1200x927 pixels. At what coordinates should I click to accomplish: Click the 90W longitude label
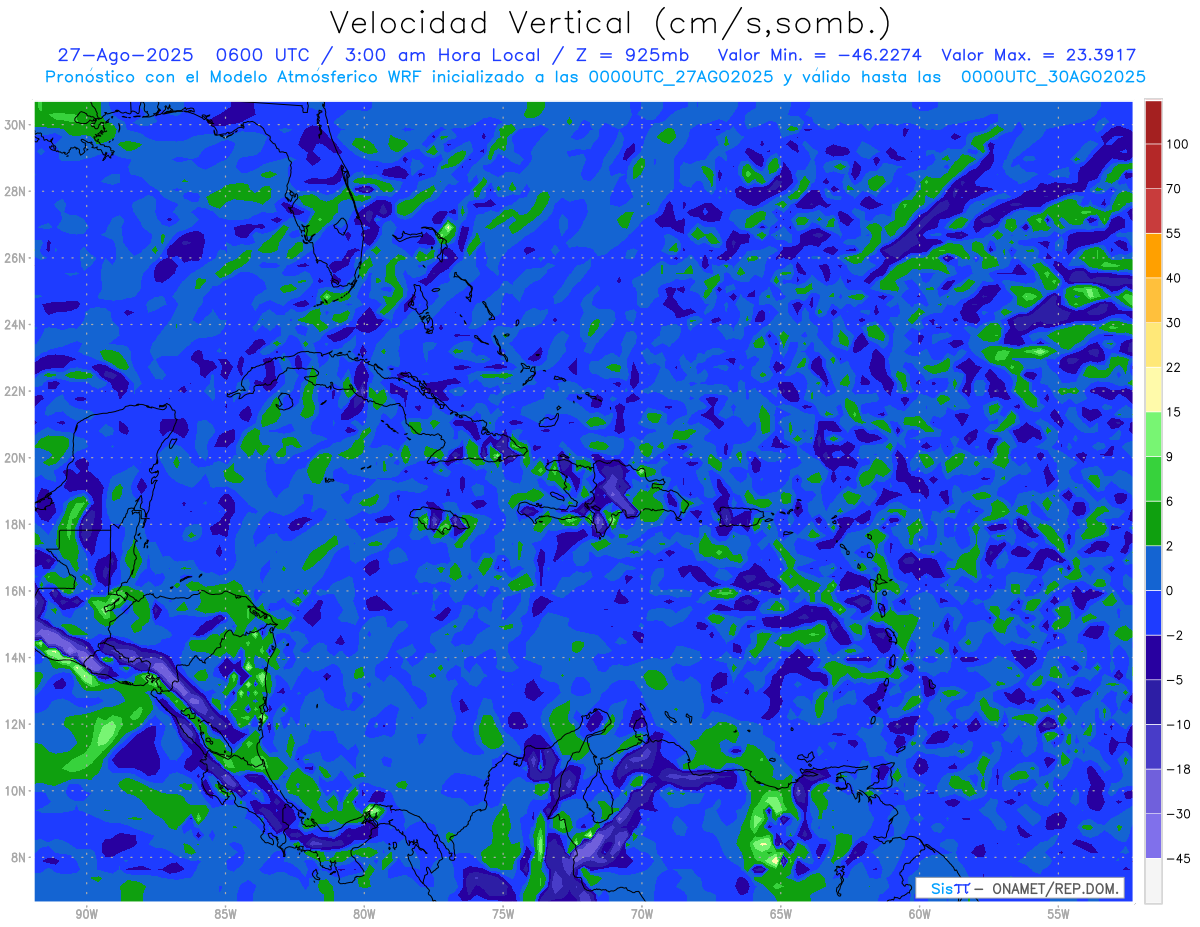coord(86,914)
